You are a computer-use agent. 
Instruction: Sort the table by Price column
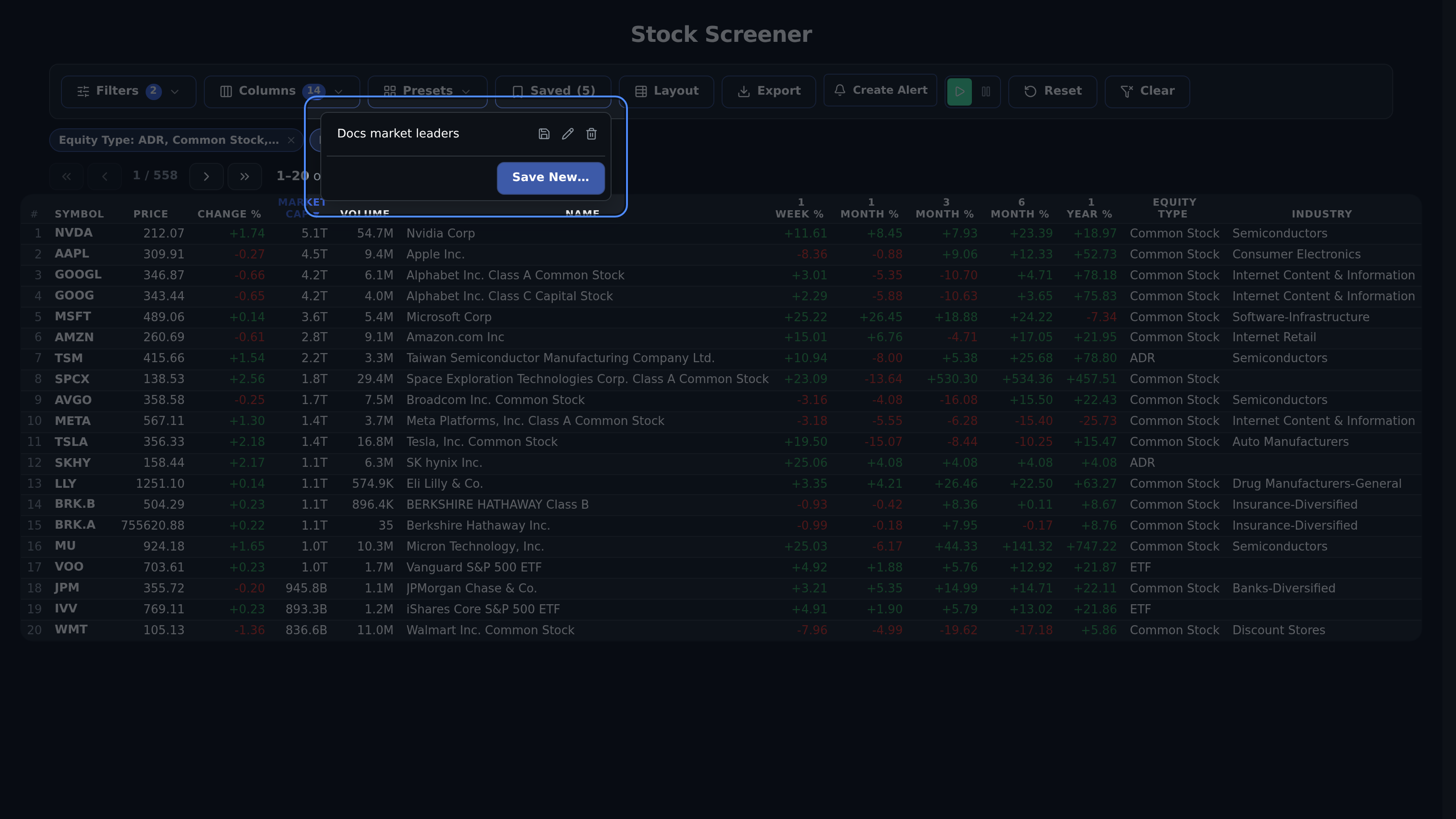[150, 214]
